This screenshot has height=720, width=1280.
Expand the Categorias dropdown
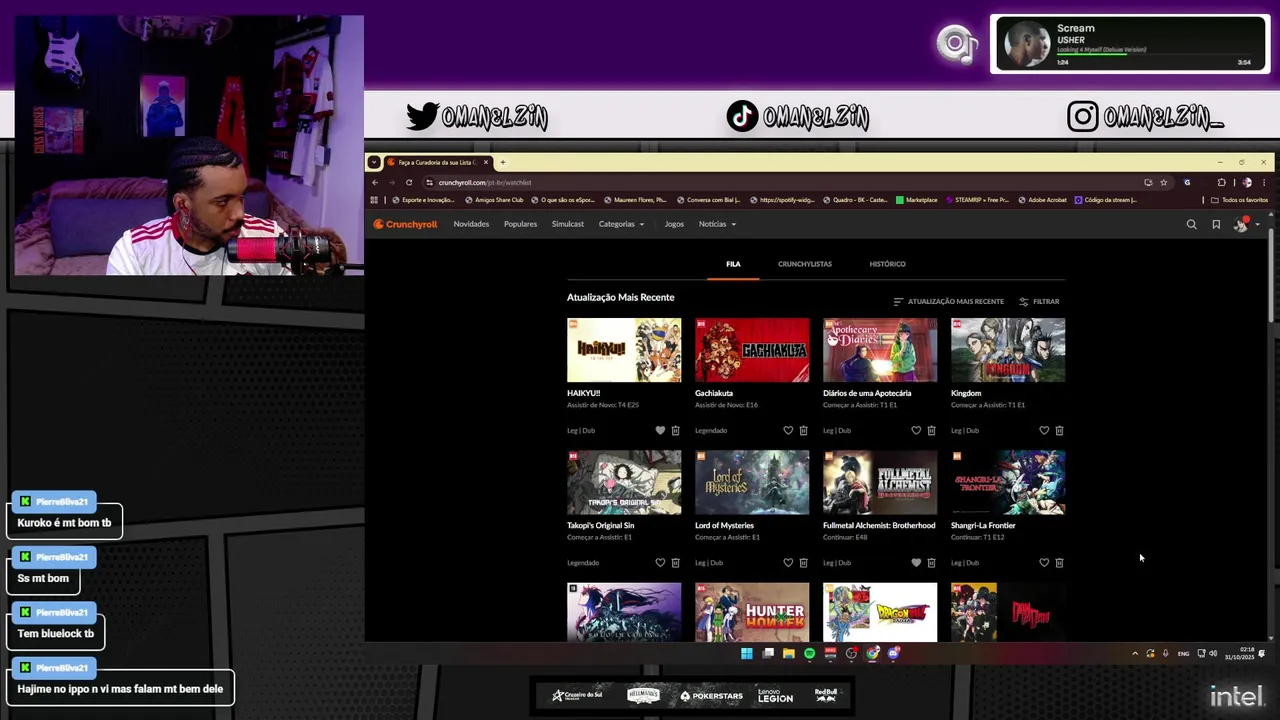(x=621, y=224)
